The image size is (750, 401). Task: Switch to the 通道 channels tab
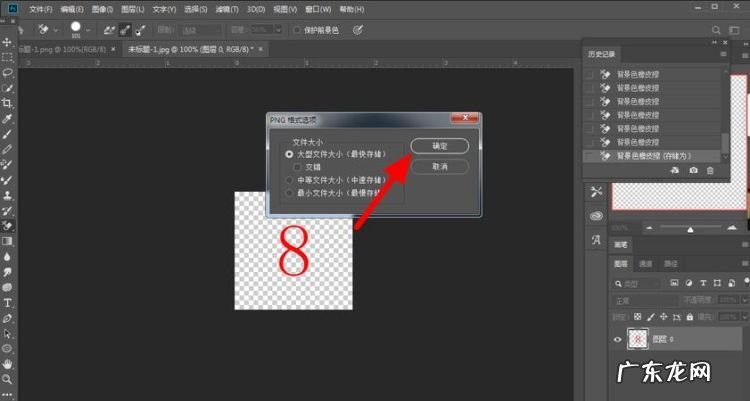coord(645,264)
